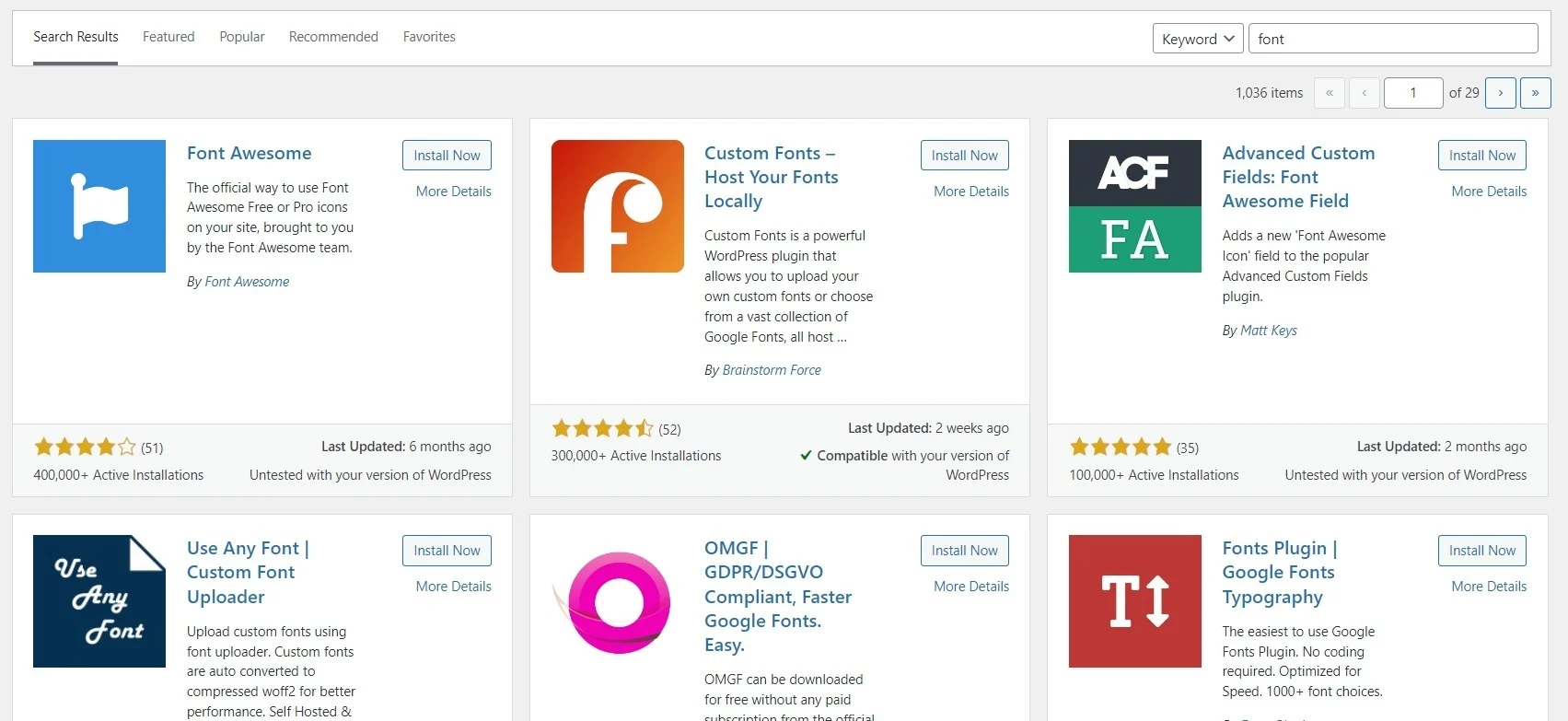1568x721 pixels.
Task: Open Fonts Plugin | Google Fonts Typography title
Action: (1280, 572)
